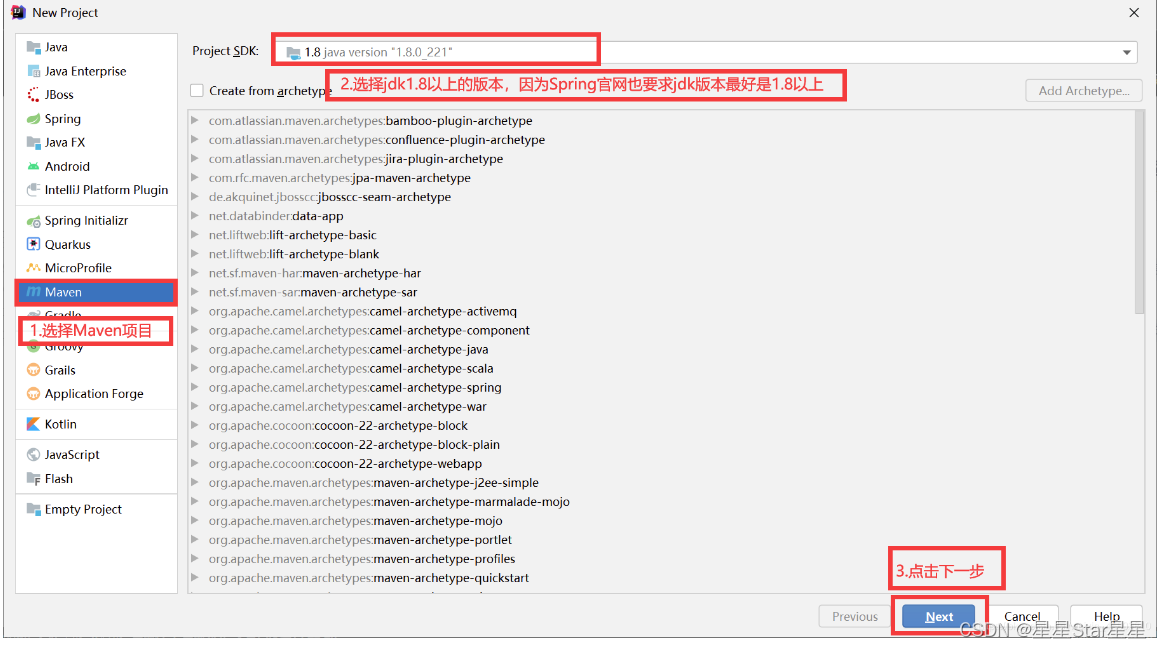Click the Kotlin icon
Image resolution: width=1162 pixels, height=648 pixels.
pyautogui.click(x=33, y=424)
